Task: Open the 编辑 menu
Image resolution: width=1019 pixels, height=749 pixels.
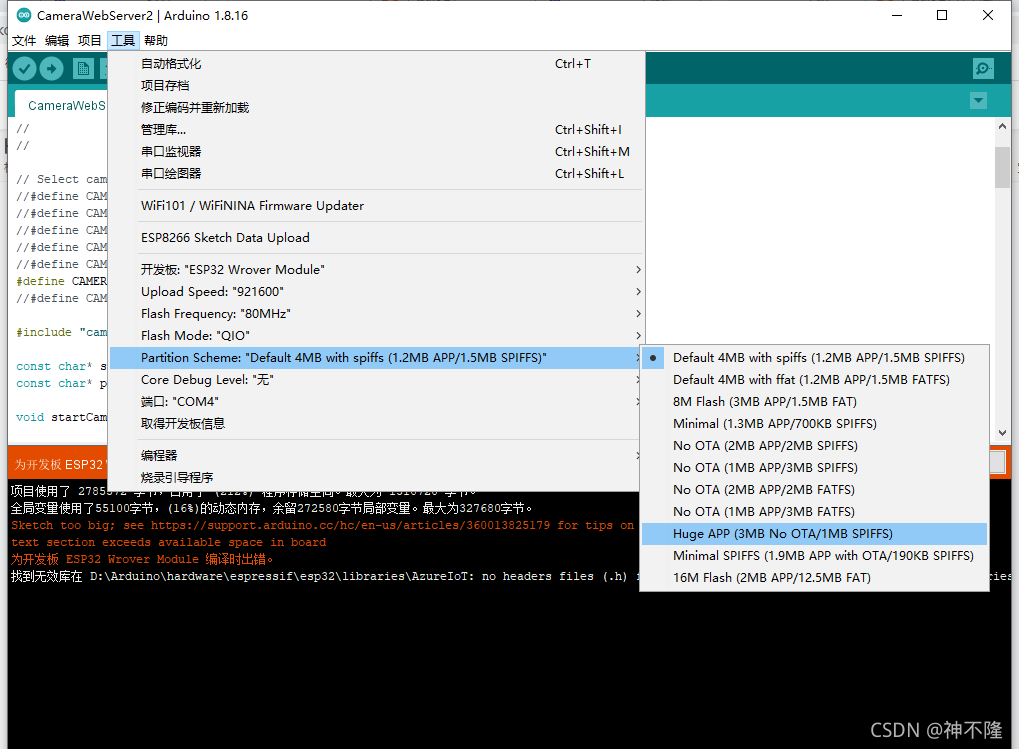Action: click(x=57, y=40)
